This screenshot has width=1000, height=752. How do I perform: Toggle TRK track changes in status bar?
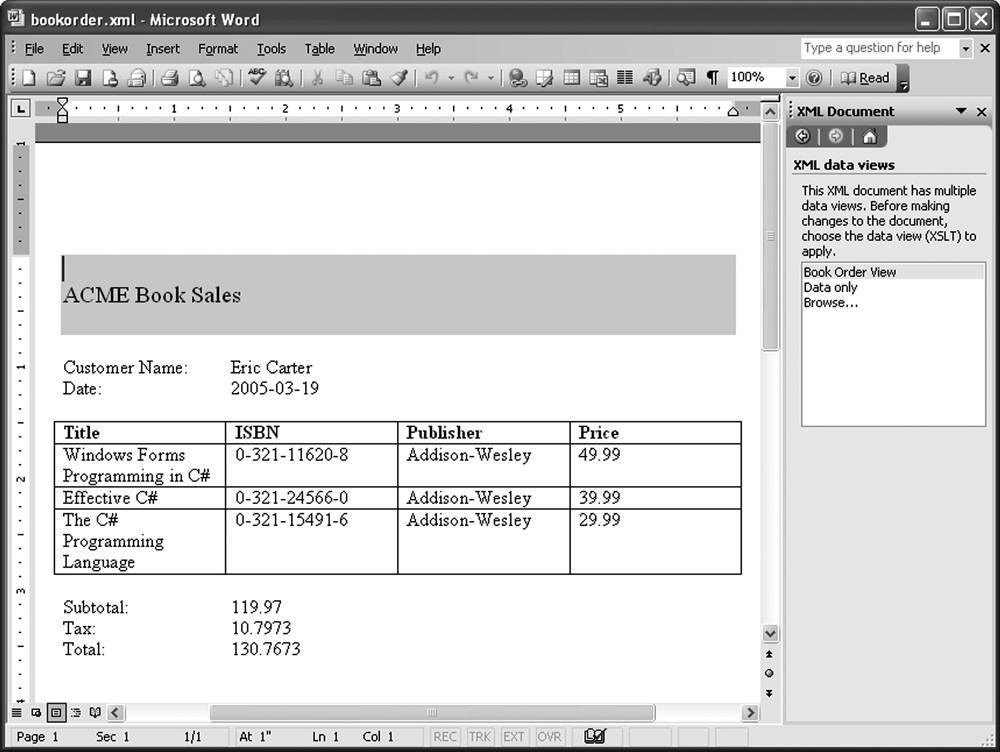pyautogui.click(x=480, y=737)
